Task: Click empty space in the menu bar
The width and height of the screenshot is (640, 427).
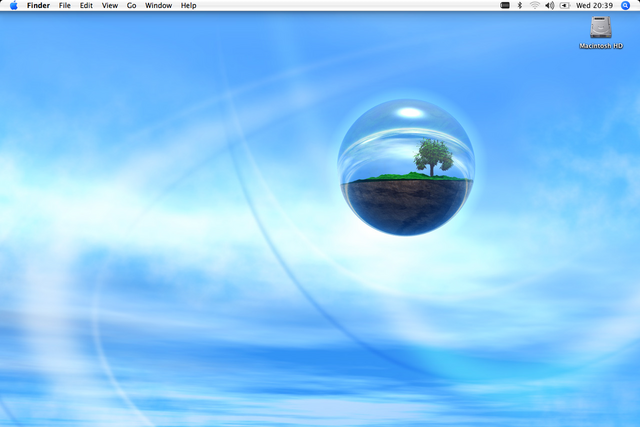Action: 350,6
